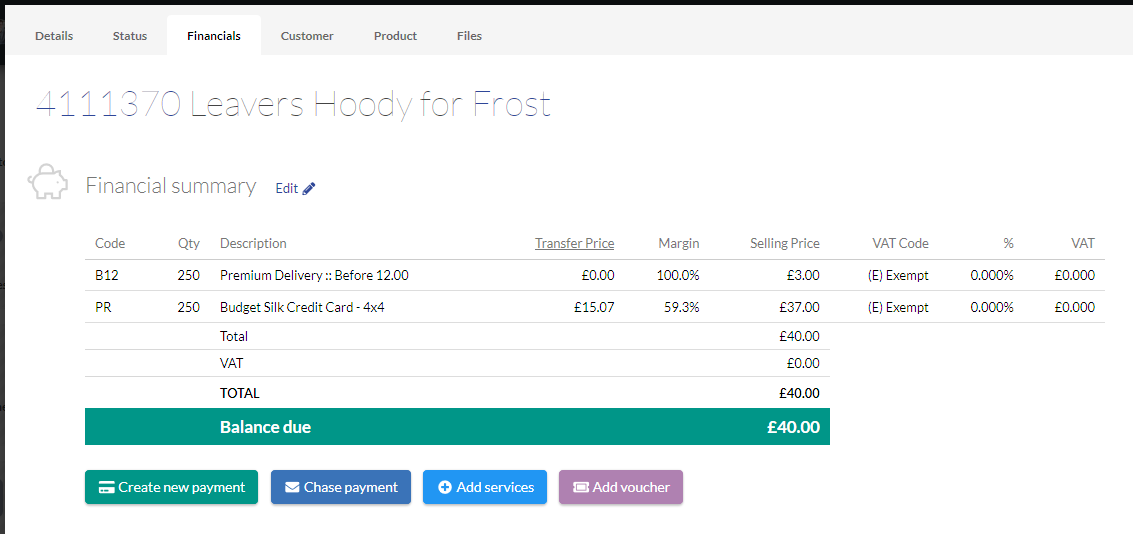The height and width of the screenshot is (534, 1133).
Task: Click the pencil edit icon
Action: [309, 189]
